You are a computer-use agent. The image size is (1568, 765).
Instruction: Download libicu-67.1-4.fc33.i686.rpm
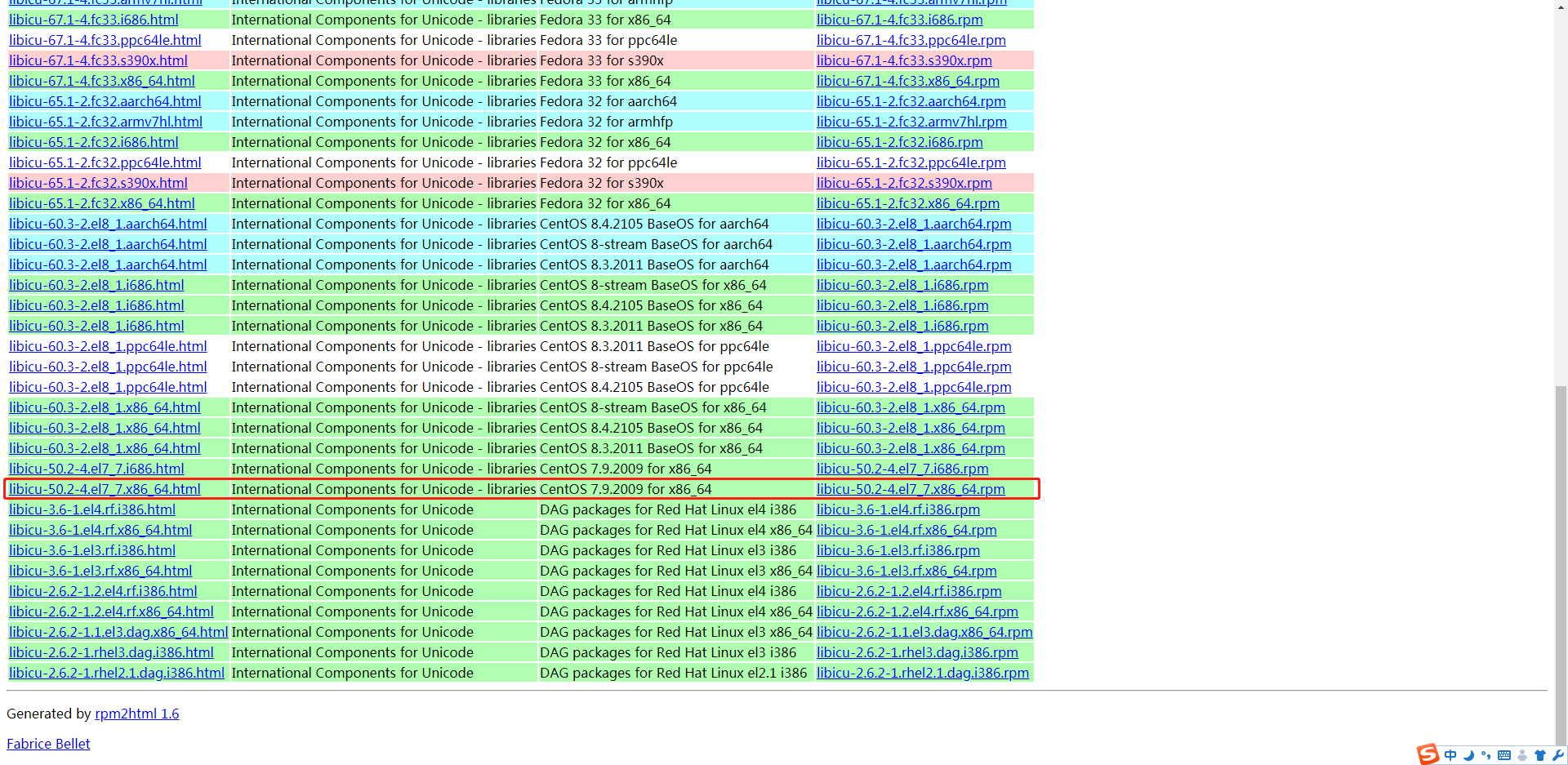[x=900, y=20]
